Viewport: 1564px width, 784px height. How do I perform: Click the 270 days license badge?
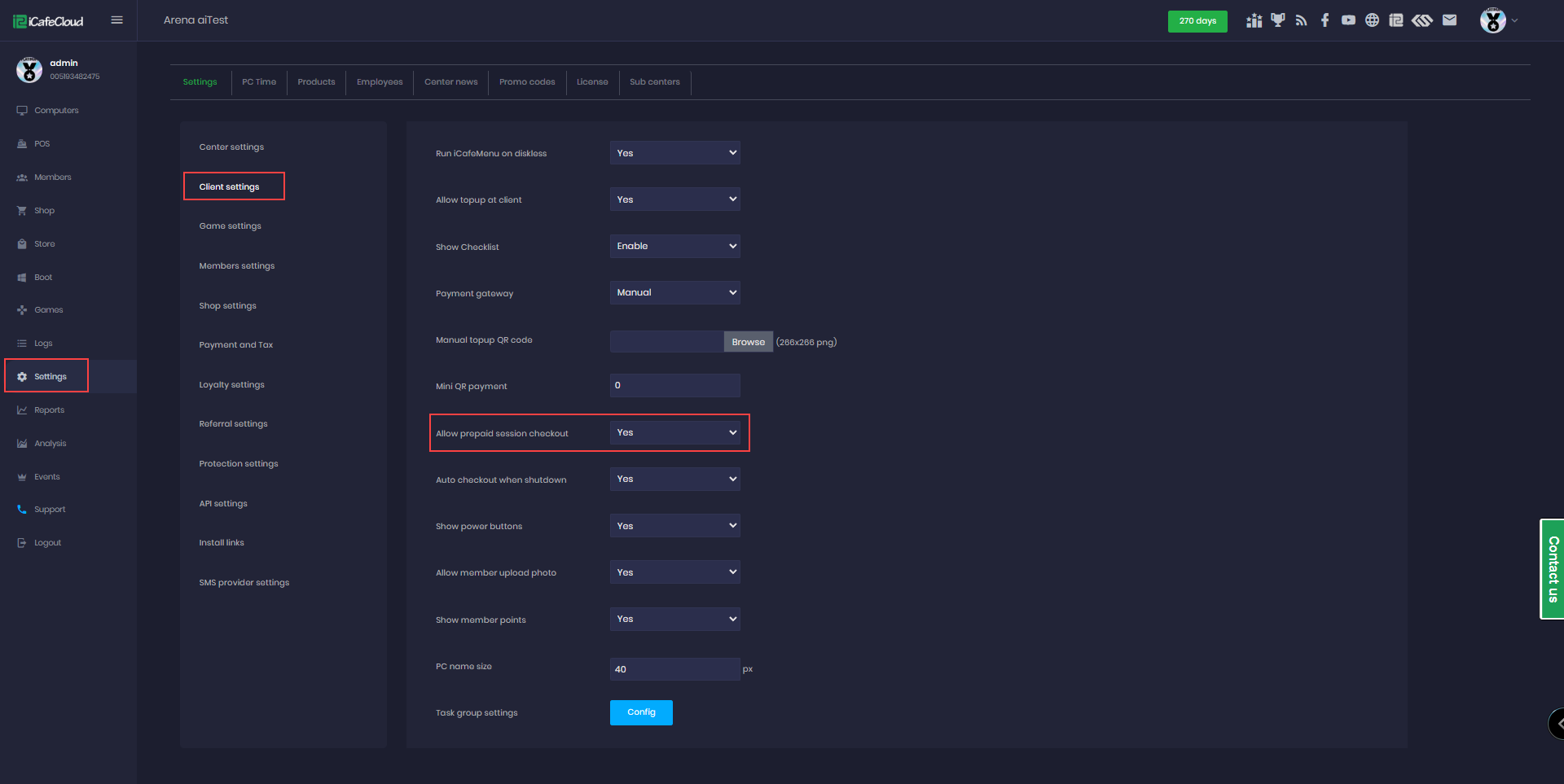click(x=1197, y=21)
